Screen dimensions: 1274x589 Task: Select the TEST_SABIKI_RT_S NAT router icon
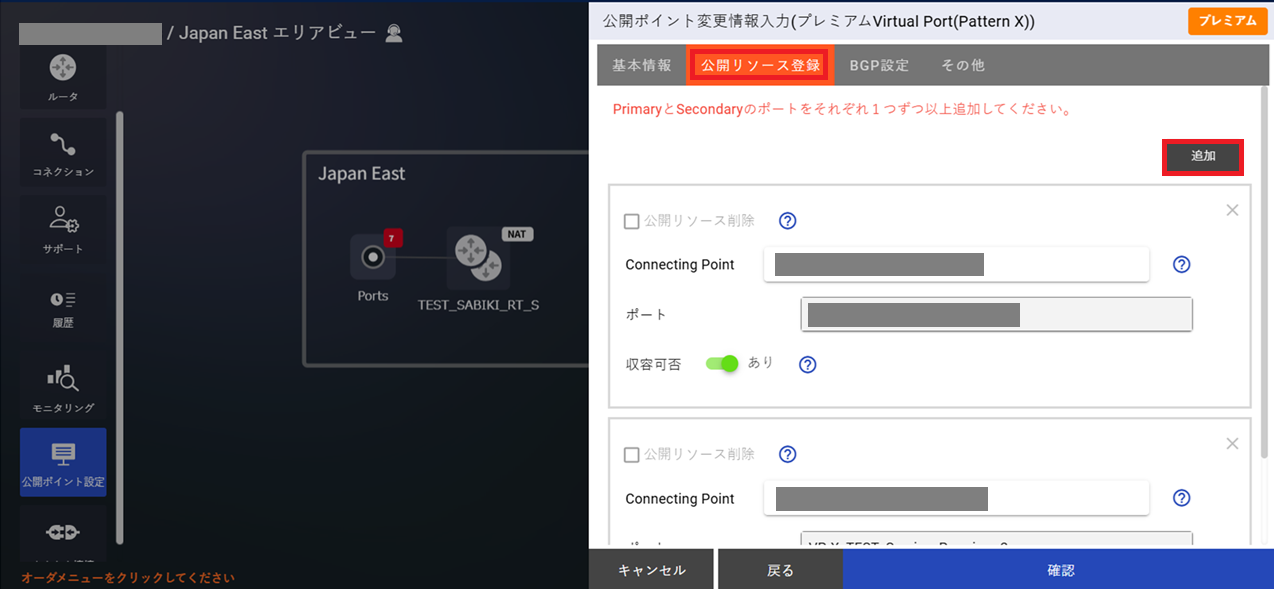click(479, 258)
